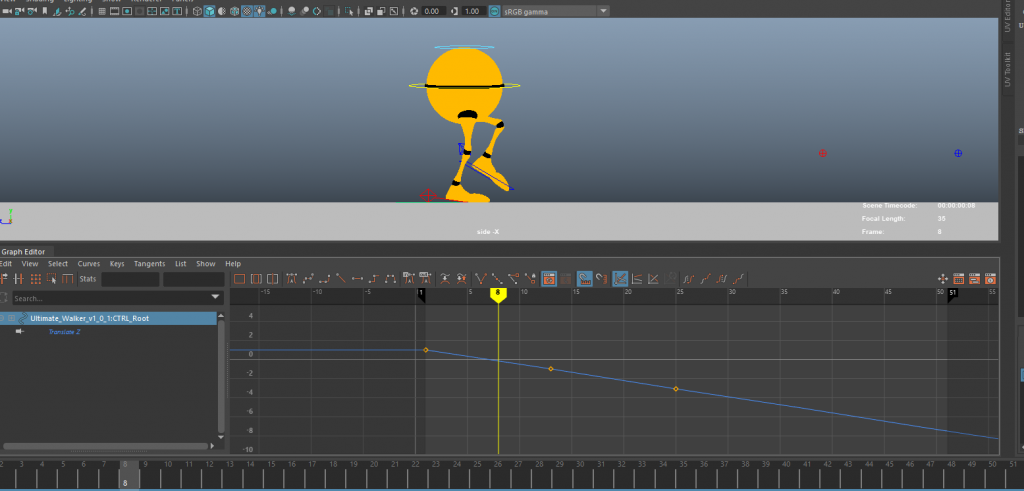Set Step tangents in Graph Editor toolbar

[374, 279]
